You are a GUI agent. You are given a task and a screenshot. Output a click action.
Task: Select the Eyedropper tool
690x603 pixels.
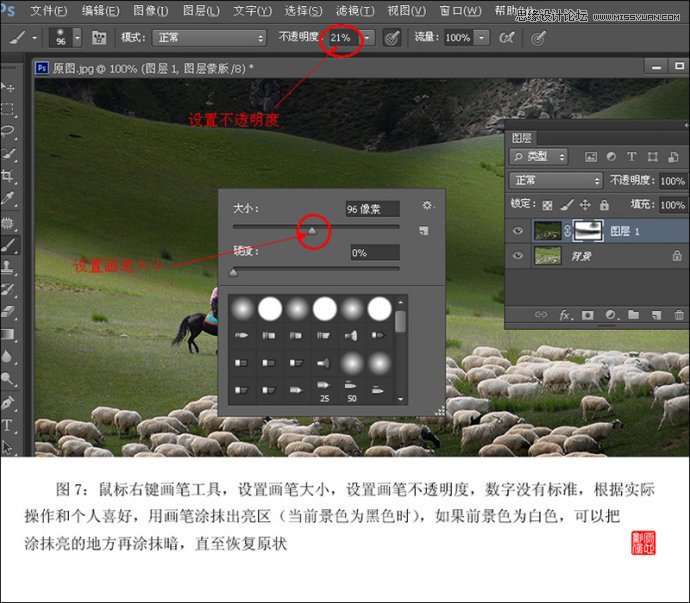[8, 199]
